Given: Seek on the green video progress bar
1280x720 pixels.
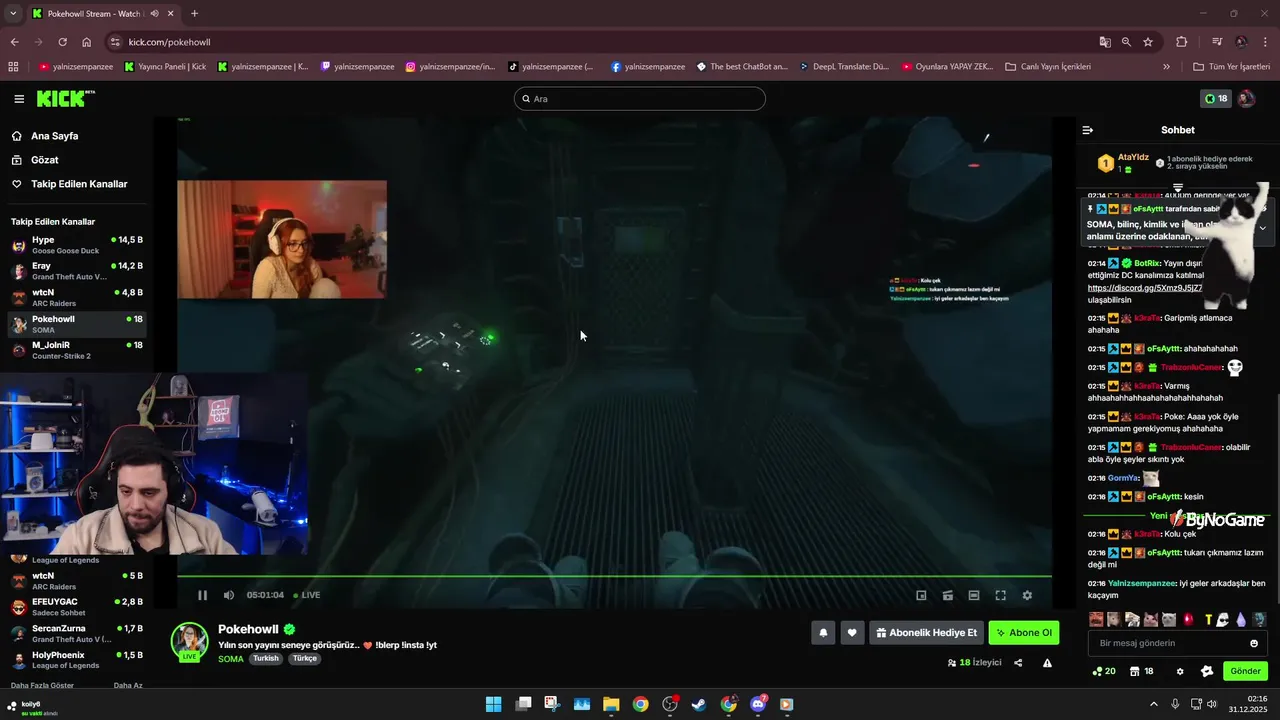Looking at the screenshot, I should click(614, 576).
